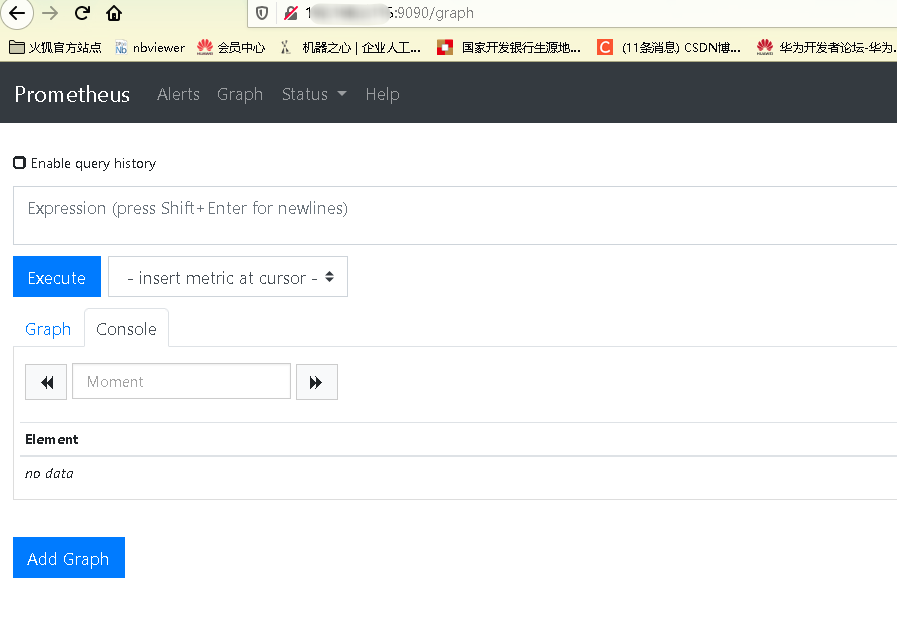The height and width of the screenshot is (639, 897).
Task: Open the 华为开发者论坛 bookmark
Action: pos(827,47)
